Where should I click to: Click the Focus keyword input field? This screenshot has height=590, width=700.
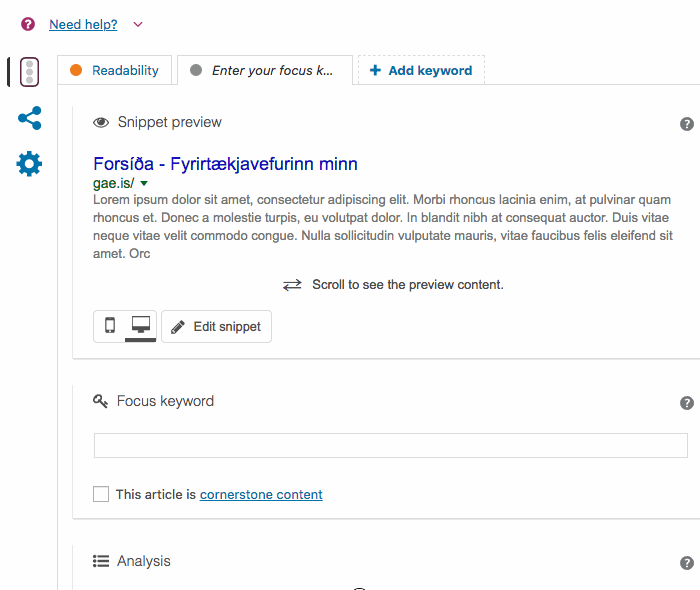point(390,445)
